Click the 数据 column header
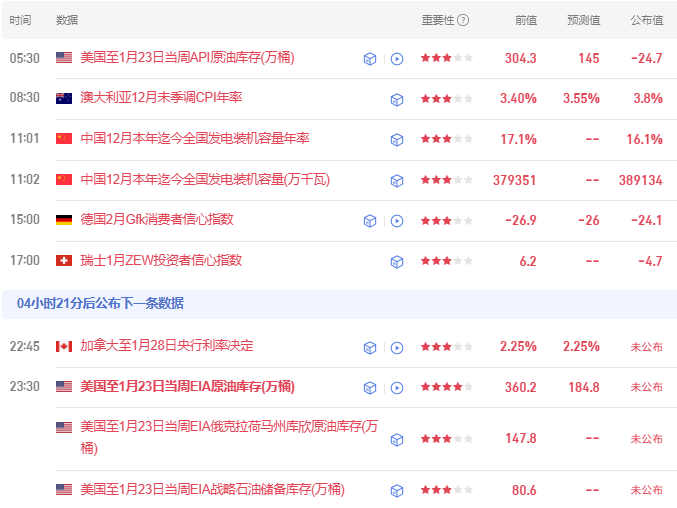 (x=67, y=20)
